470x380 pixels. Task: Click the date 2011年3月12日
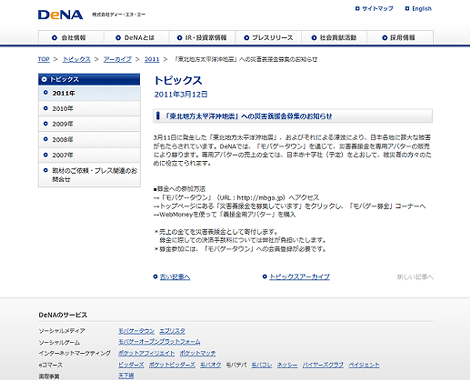(x=181, y=95)
